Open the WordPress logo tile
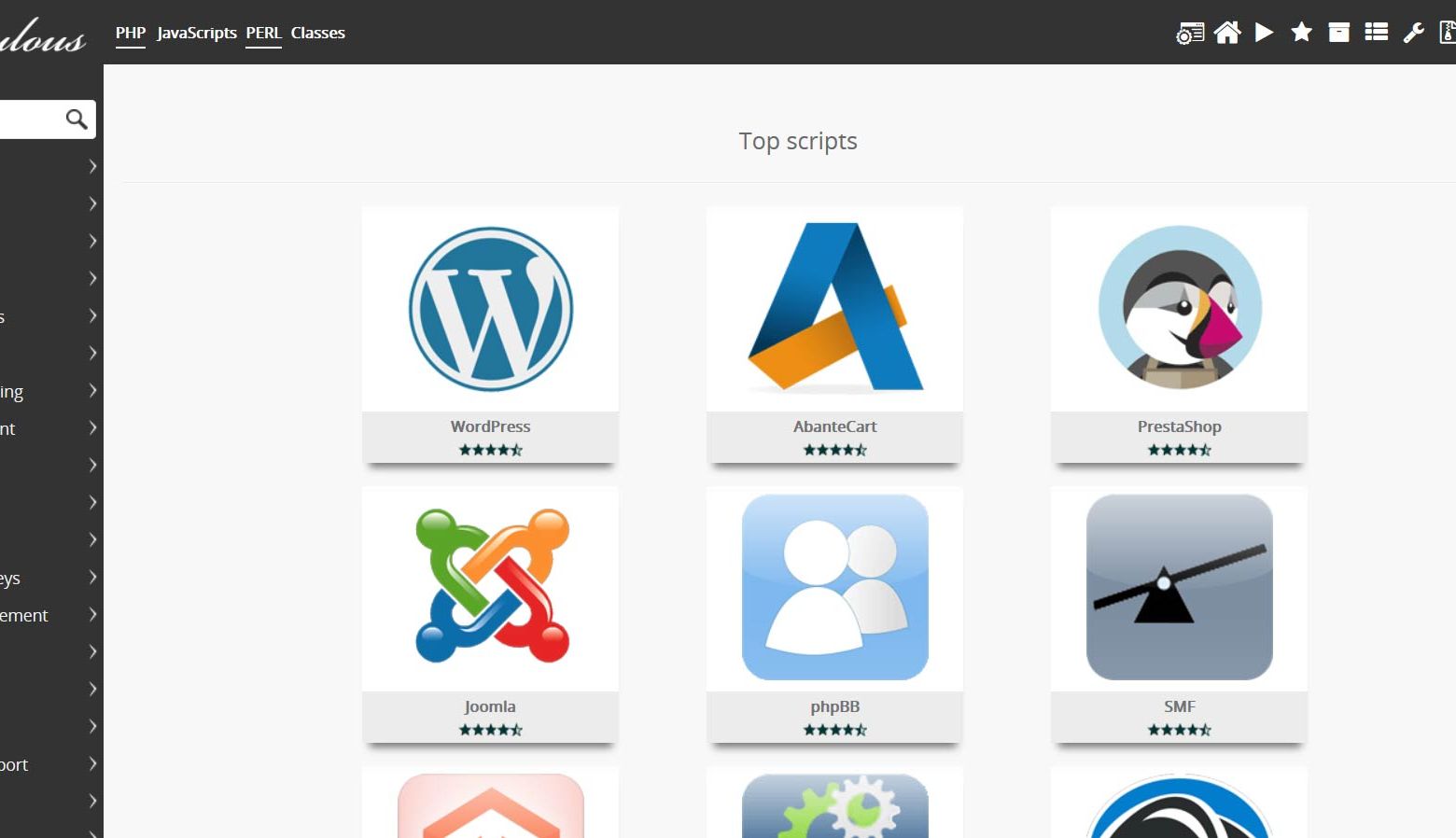This screenshot has height=838, width=1456. pyautogui.click(x=491, y=309)
